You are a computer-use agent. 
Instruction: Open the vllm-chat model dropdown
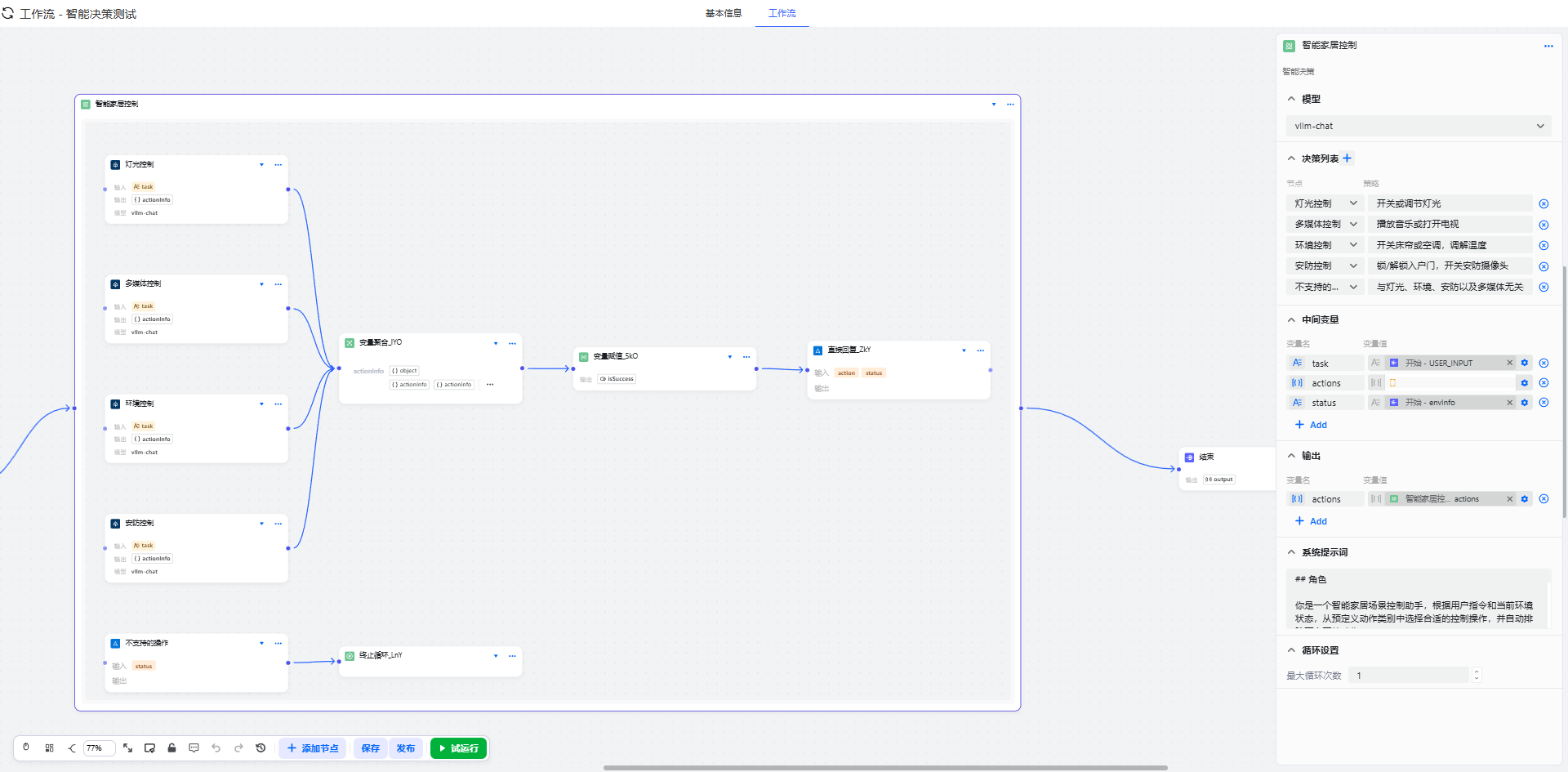pyautogui.click(x=1418, y=126)
